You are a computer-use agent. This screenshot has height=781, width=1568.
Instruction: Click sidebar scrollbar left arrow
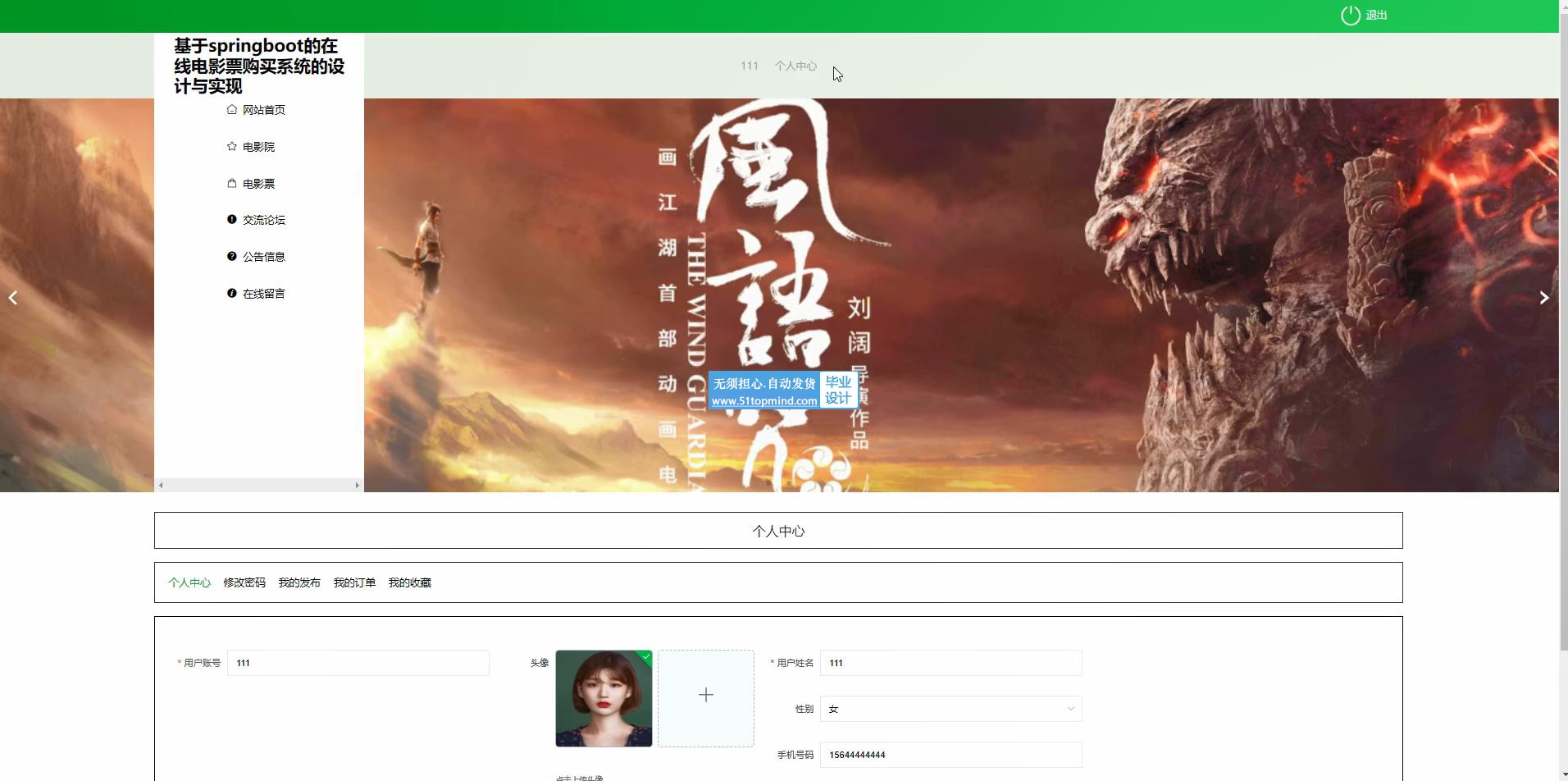(161, 485)
